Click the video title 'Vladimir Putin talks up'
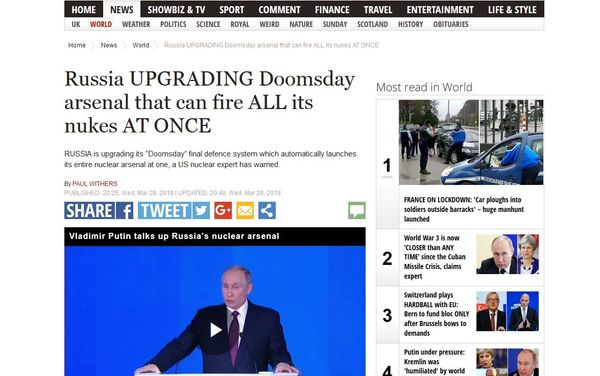This screenshot has width=600, height=376. point(174,236)
